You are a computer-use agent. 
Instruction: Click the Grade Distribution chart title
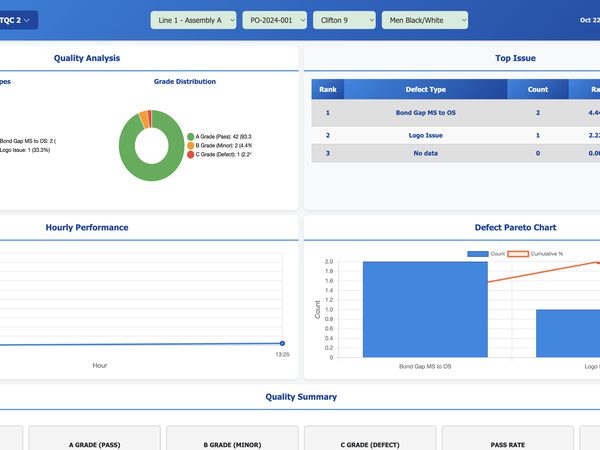pyautogui.click(x=185, y=82)
